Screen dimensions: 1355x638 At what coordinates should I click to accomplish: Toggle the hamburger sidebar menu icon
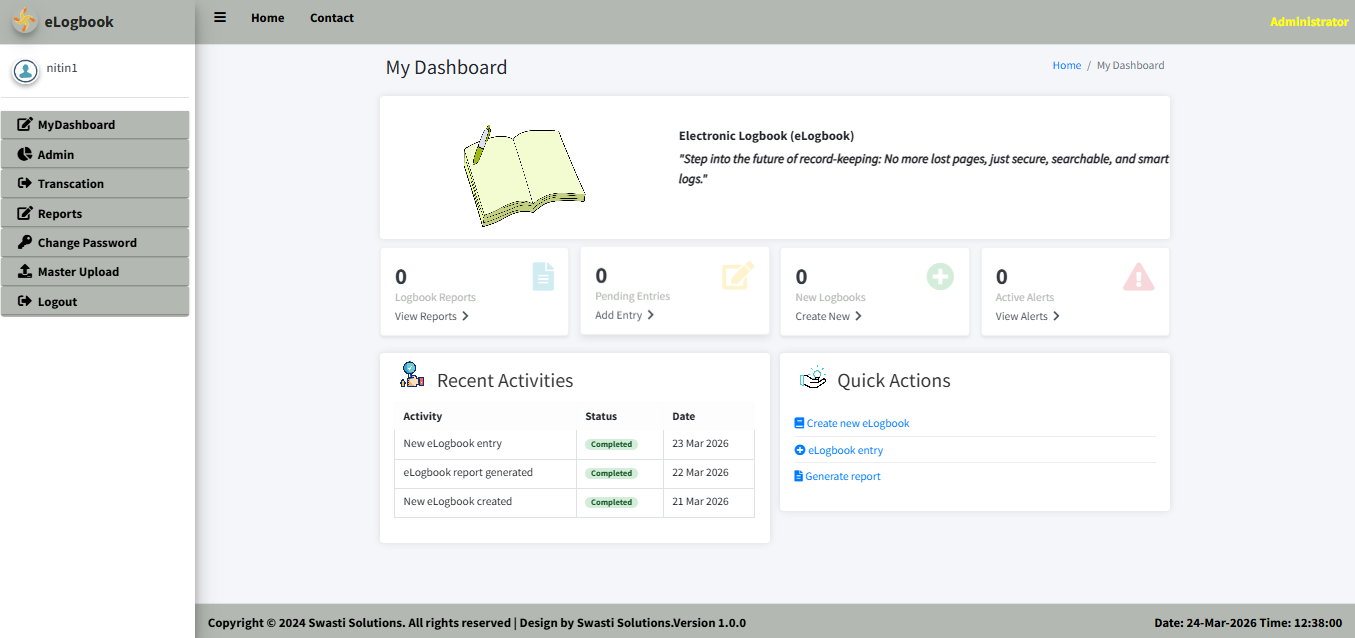point(220,18)
